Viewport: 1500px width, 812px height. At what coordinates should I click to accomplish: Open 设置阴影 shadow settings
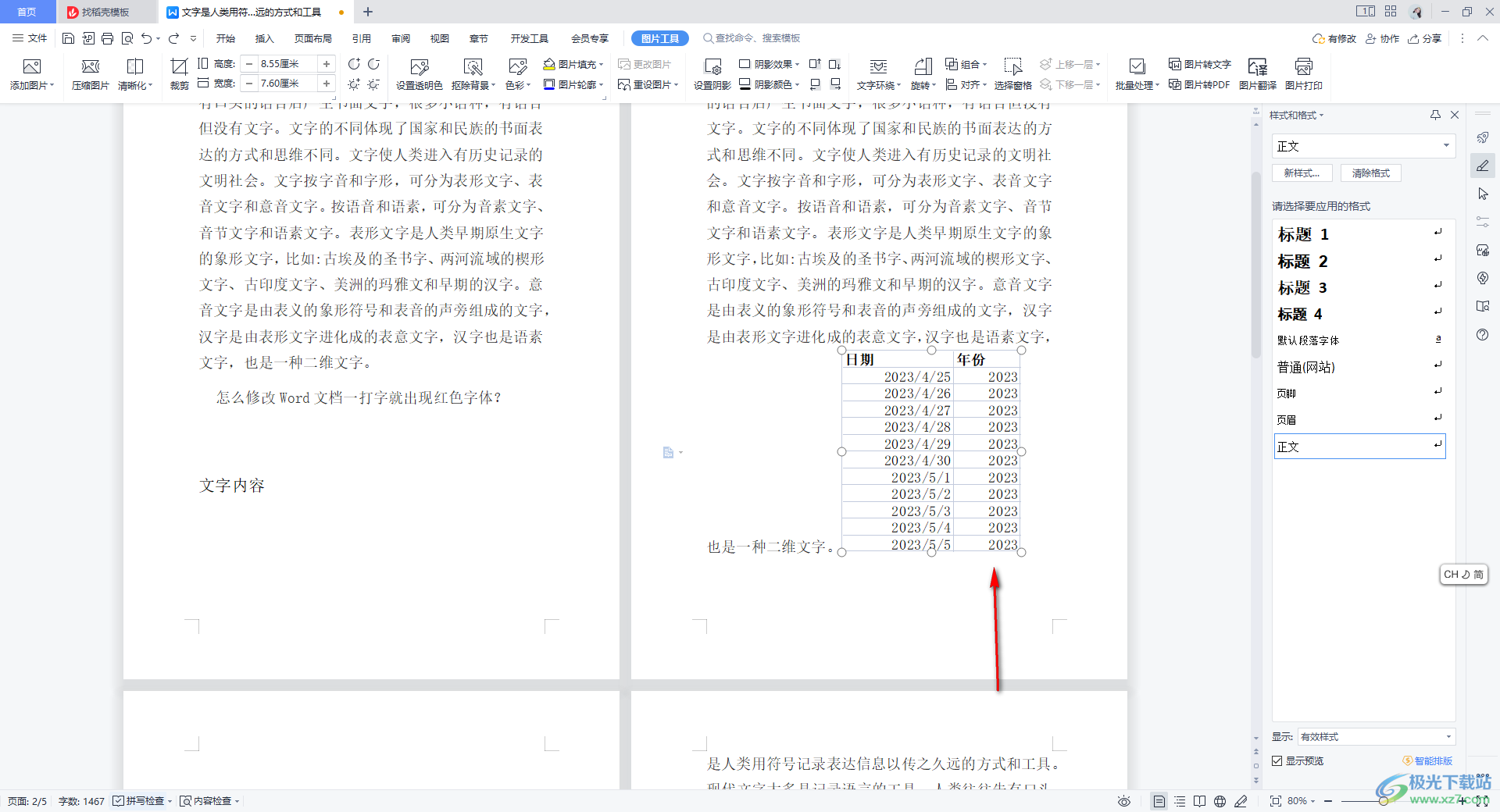[712, 75]
